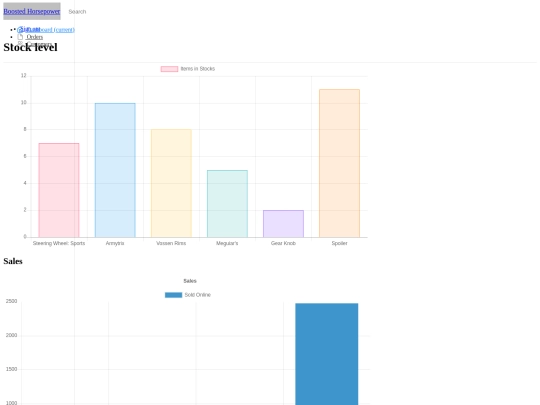Viewport: 540px width, 405px height.
Task: Click the Sold Online legend label
Action: click(x=198, y=295)
